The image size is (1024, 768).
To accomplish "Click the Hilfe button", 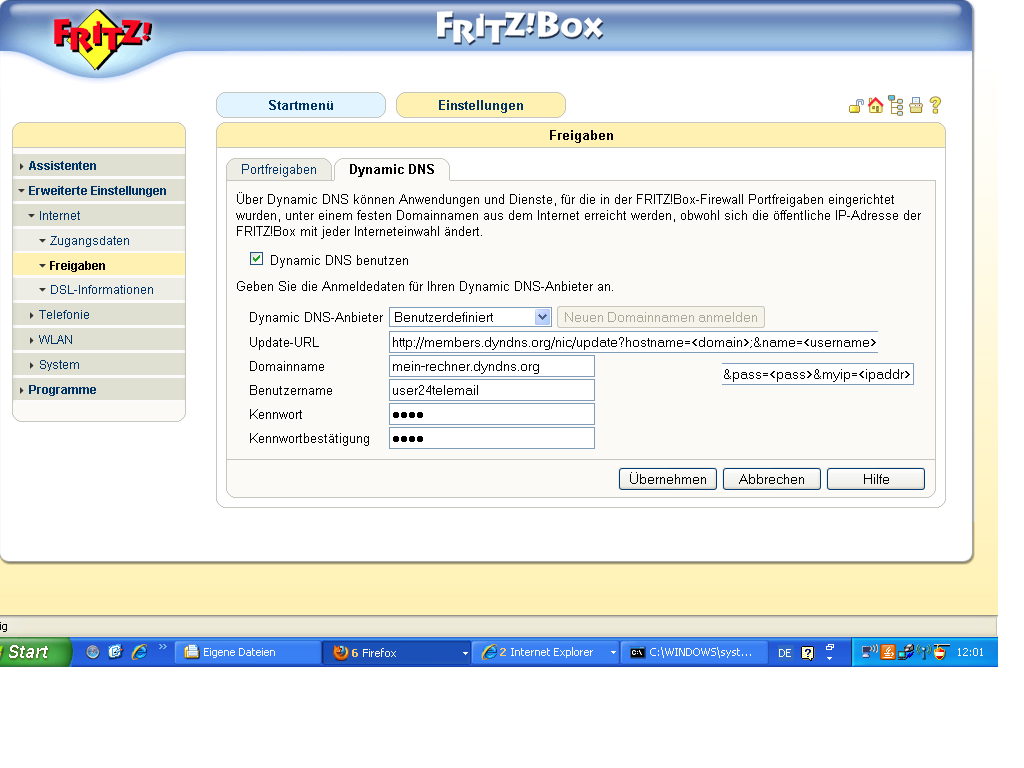I will click(876, 479).
